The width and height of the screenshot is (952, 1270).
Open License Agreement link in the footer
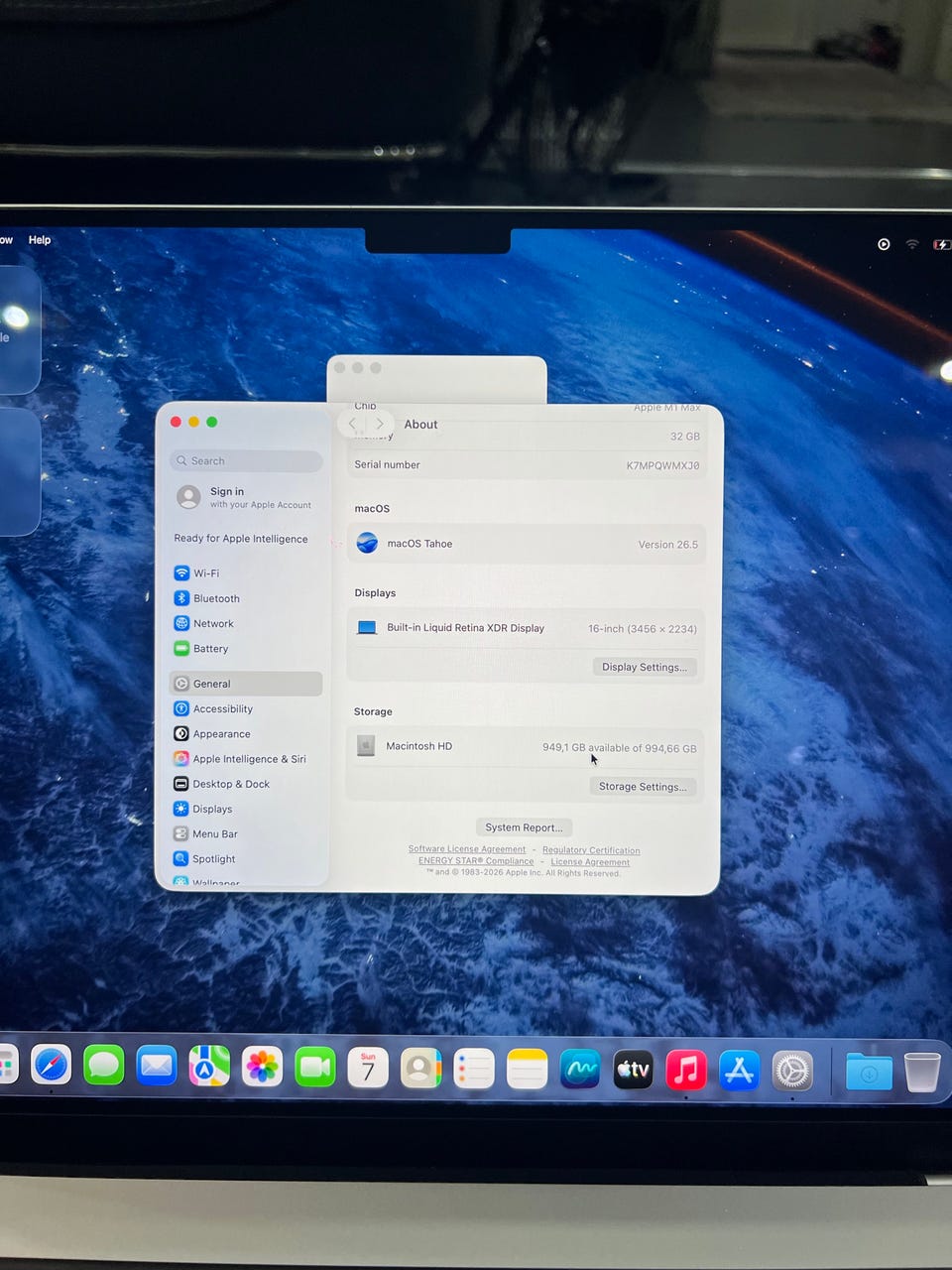click(590, 862)
